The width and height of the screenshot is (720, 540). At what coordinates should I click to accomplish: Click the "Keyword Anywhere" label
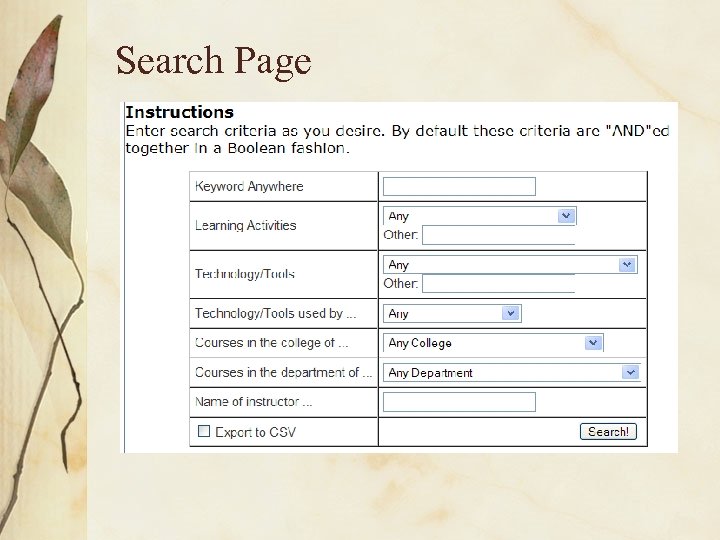tap(249, 186)
